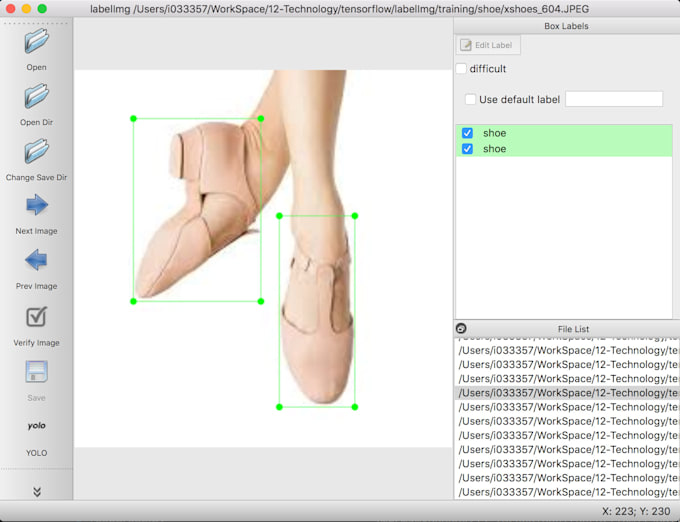
Task: Click the File List panel title
Action: coord(573,329)
